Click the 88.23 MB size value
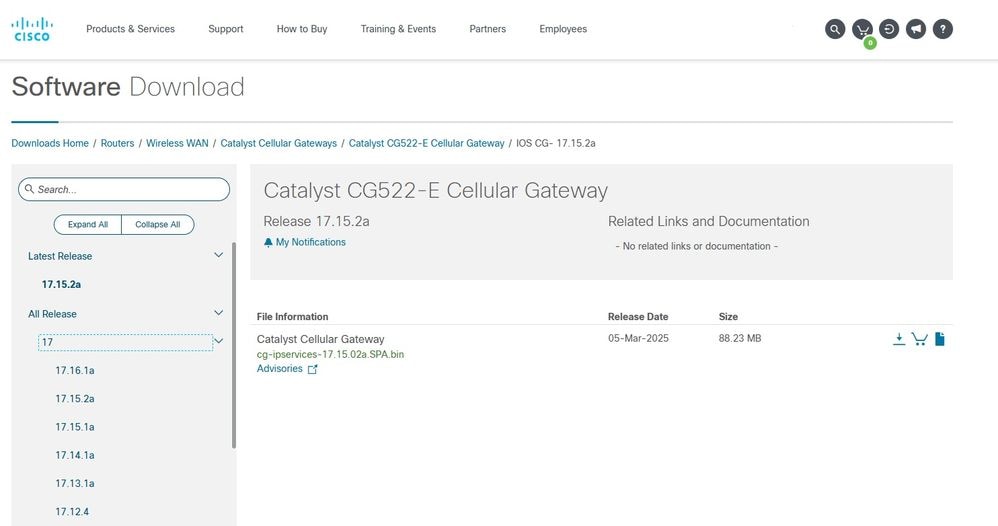 pyautogui.click(x=740, y=338)
